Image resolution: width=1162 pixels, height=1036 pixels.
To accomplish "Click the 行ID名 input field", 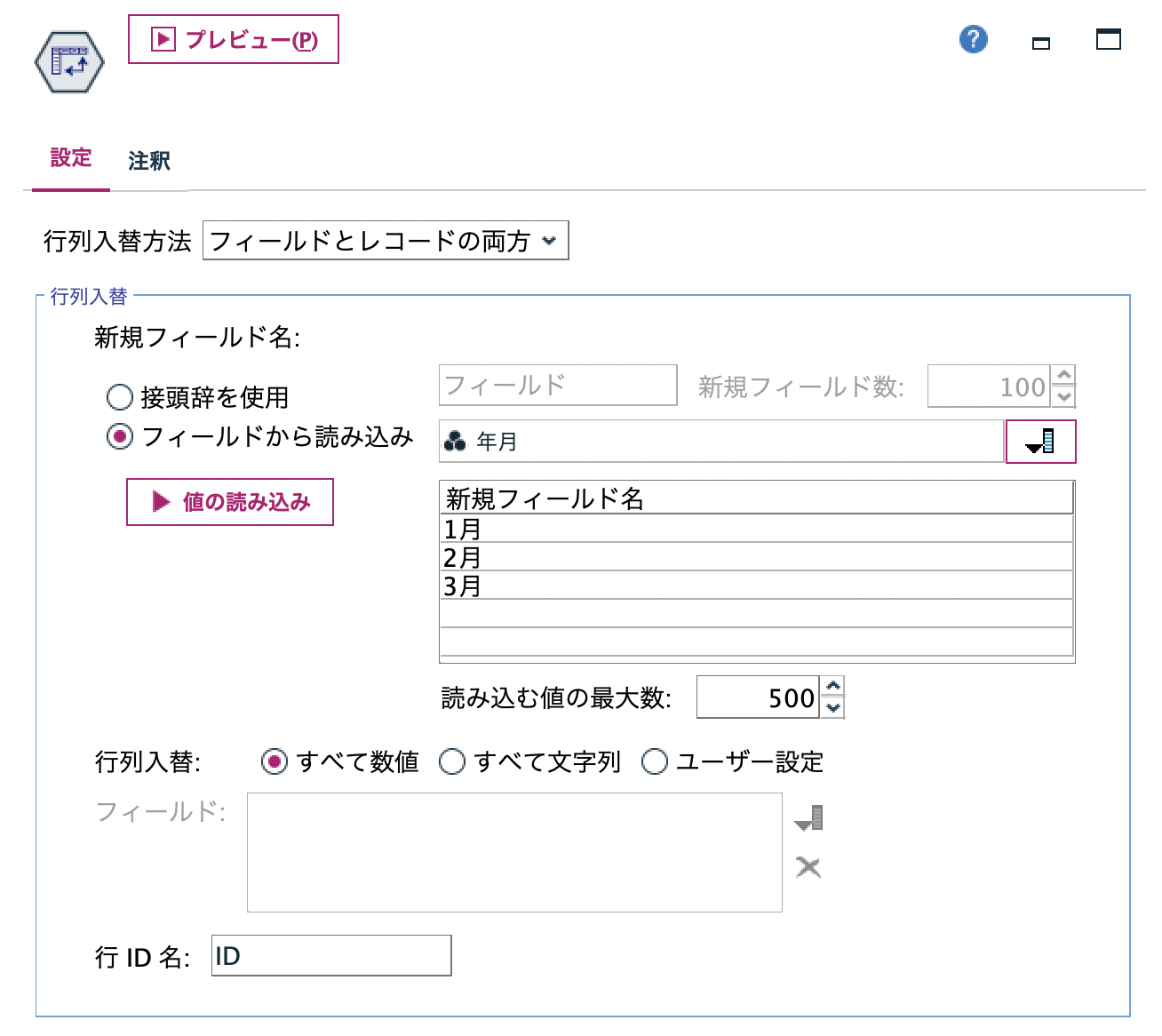I will point(329,956).
